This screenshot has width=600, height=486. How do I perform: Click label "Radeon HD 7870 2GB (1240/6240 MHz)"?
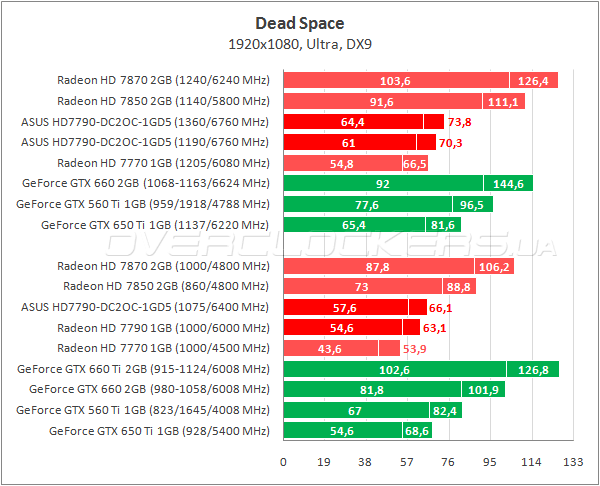(x=163, y=80)
